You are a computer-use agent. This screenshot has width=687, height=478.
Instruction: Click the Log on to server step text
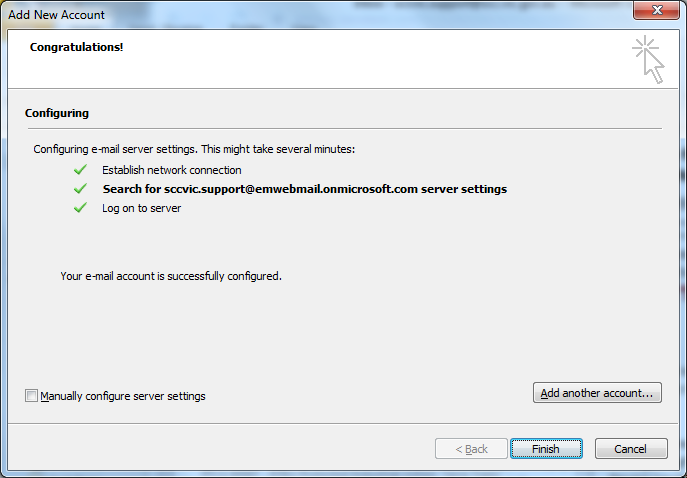tap(141, 208)
